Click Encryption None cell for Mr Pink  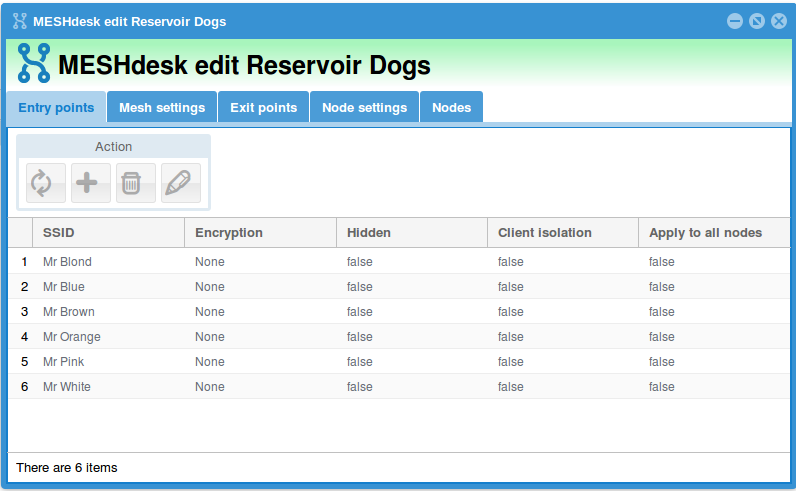[x=260, y=361]
